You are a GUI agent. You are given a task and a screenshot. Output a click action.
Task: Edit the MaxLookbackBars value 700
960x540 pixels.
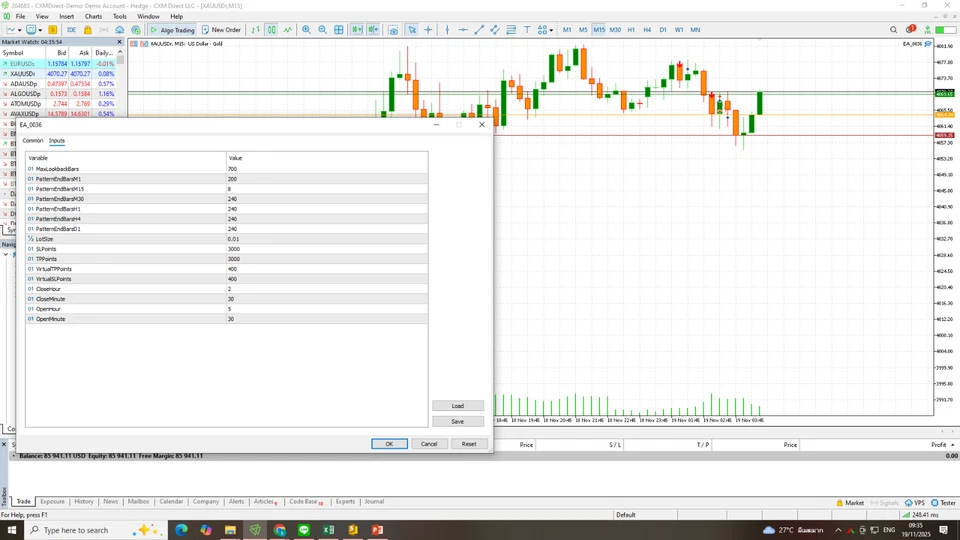[x=327, y=169]
